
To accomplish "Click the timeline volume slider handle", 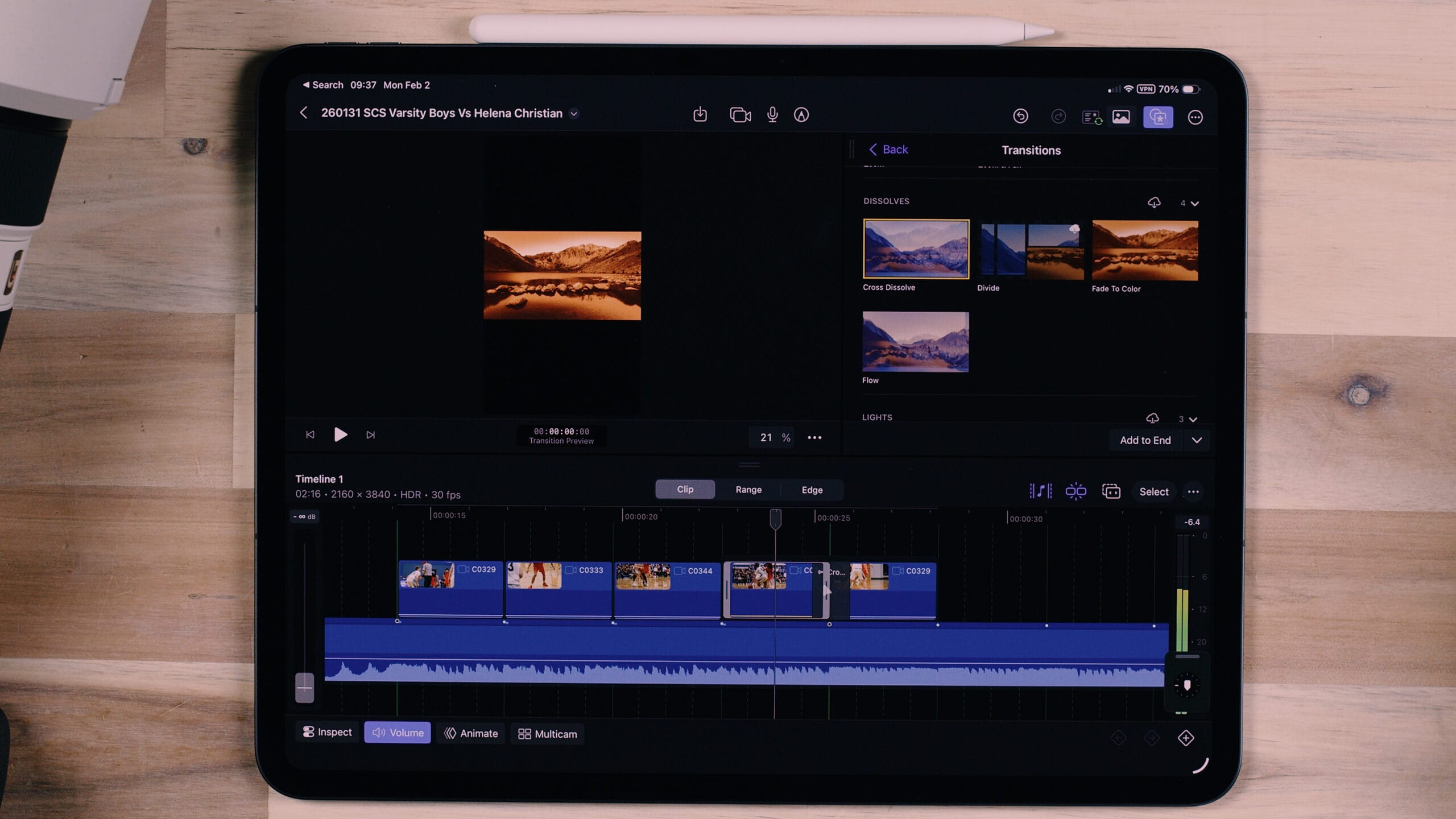I will tap(305, 687).
